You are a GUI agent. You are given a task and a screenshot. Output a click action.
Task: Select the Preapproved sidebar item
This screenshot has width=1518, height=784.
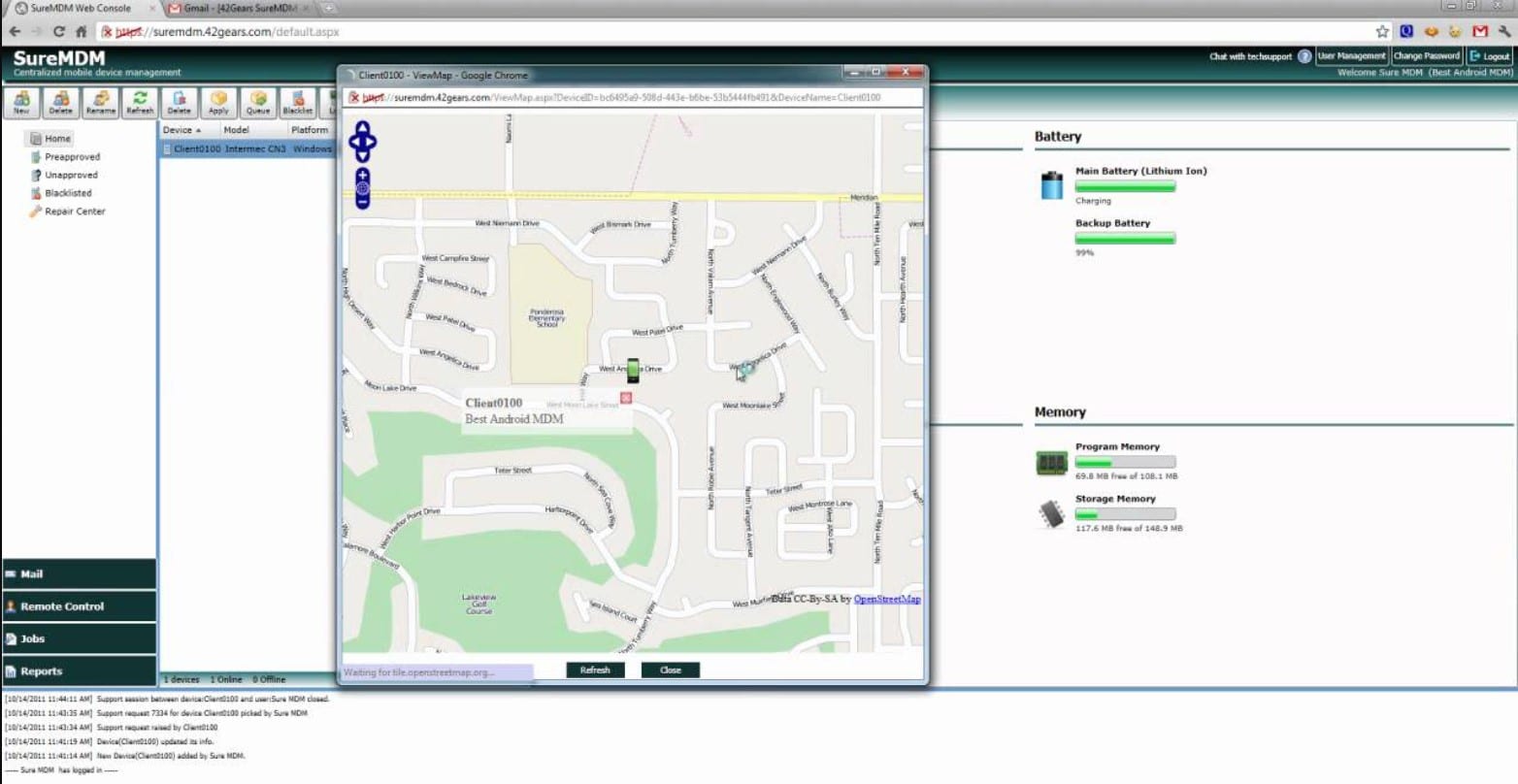point(65,157)
